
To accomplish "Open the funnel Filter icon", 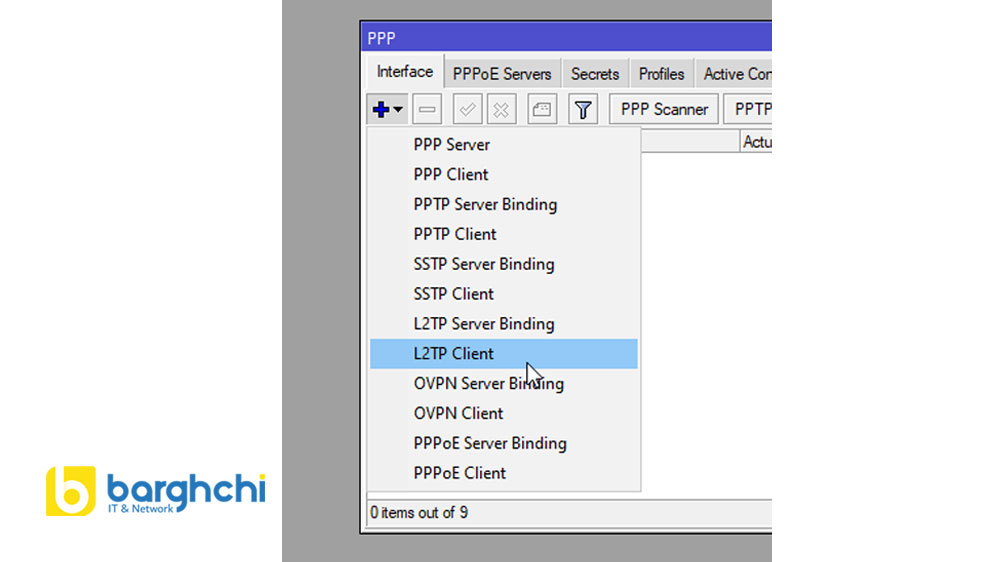I will [583, 109].
